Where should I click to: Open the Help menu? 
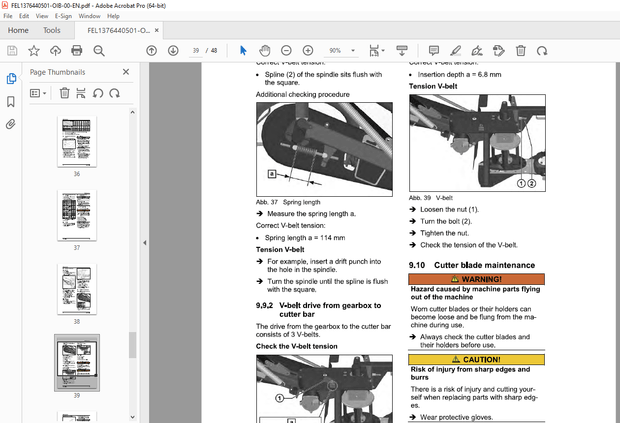113,16
